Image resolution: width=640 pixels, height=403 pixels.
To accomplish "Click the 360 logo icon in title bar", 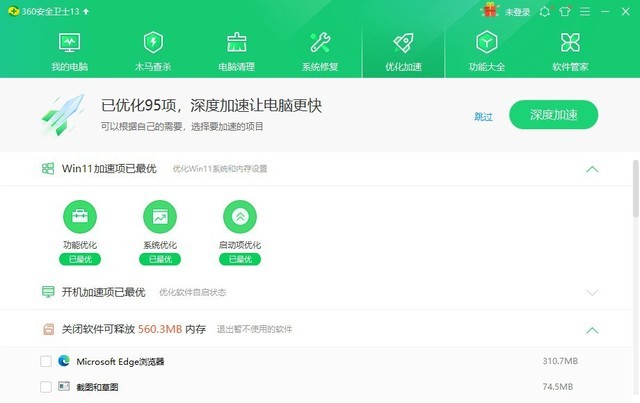I will 13,11.
